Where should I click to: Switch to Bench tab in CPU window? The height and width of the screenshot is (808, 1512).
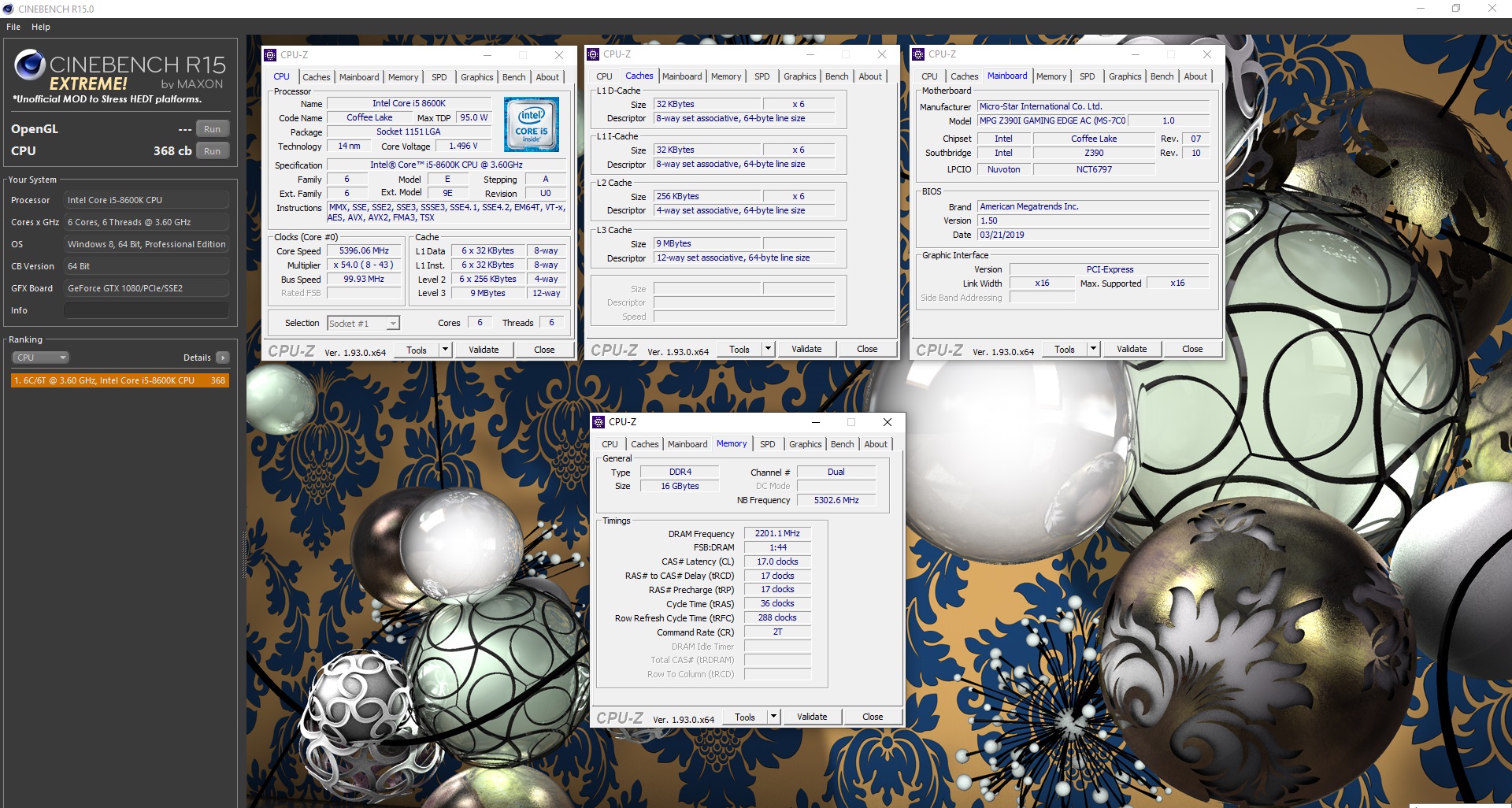pyautogui.click(x=513, y=77)
